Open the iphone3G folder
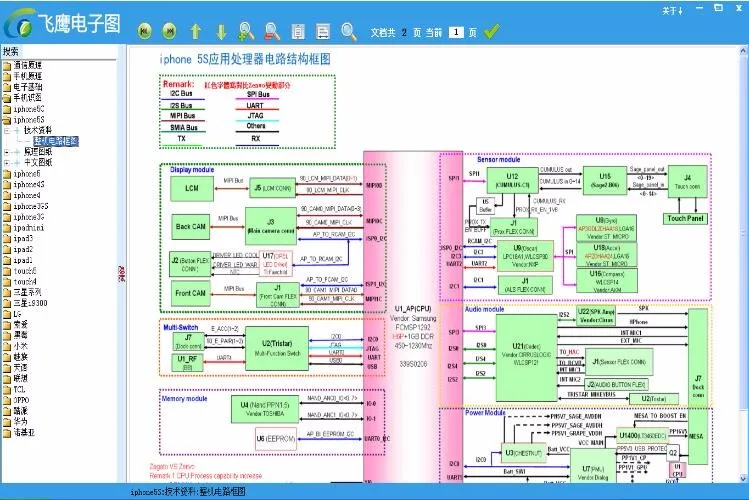The height and width of the screenshot is (500, 749). pos(23,217)
